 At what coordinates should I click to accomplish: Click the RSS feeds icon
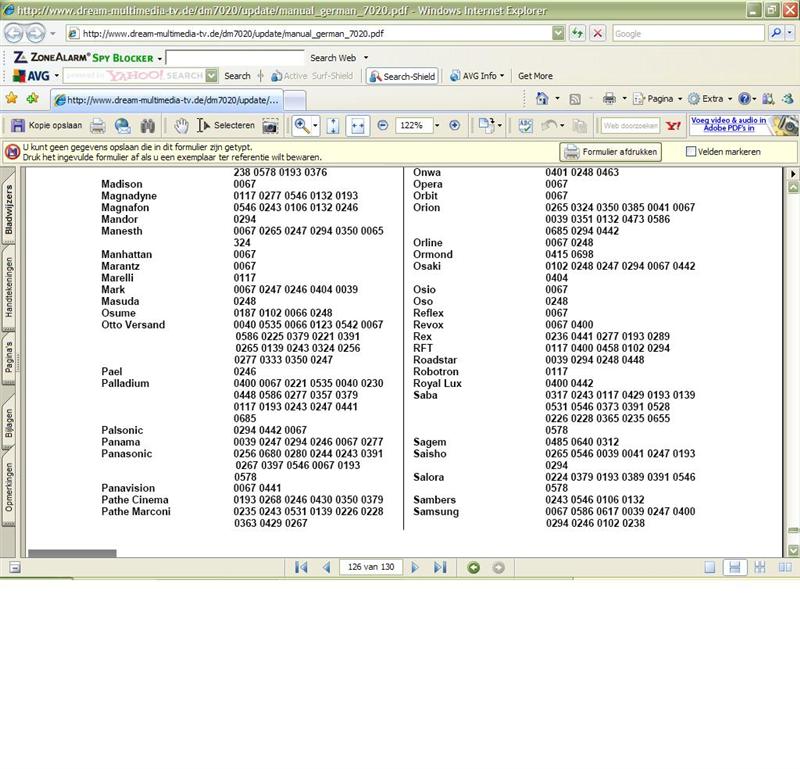[x=575, y=99]
